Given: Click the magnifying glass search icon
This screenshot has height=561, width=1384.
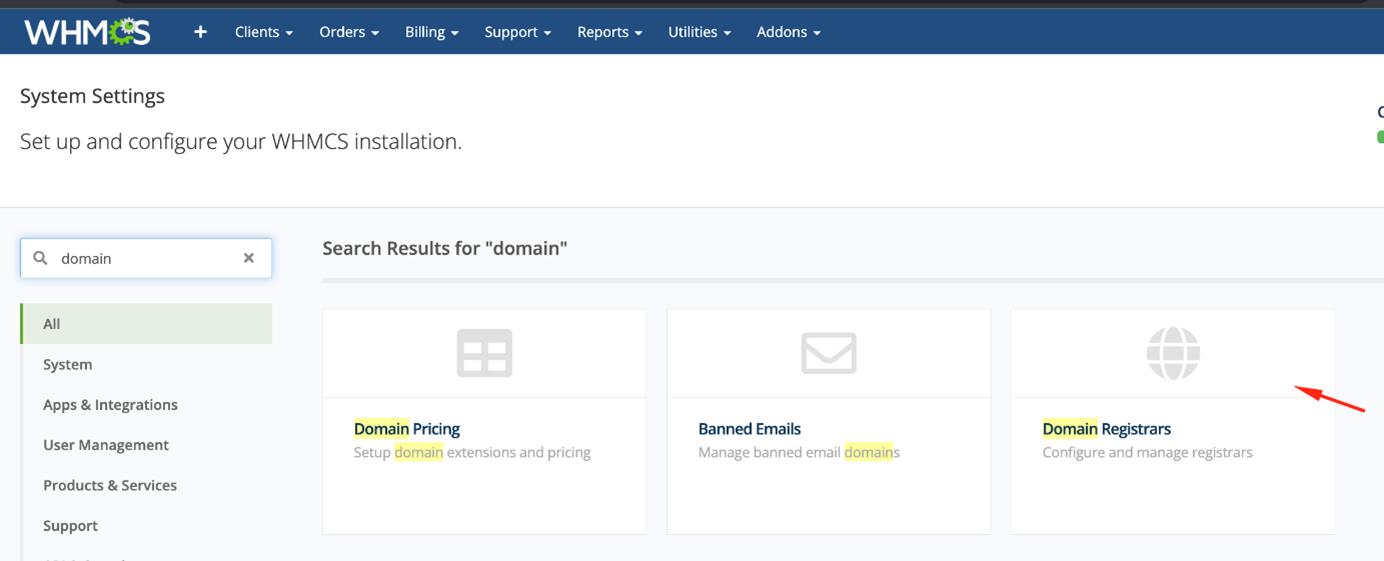Looking at the screenshot, I should 41,258.
